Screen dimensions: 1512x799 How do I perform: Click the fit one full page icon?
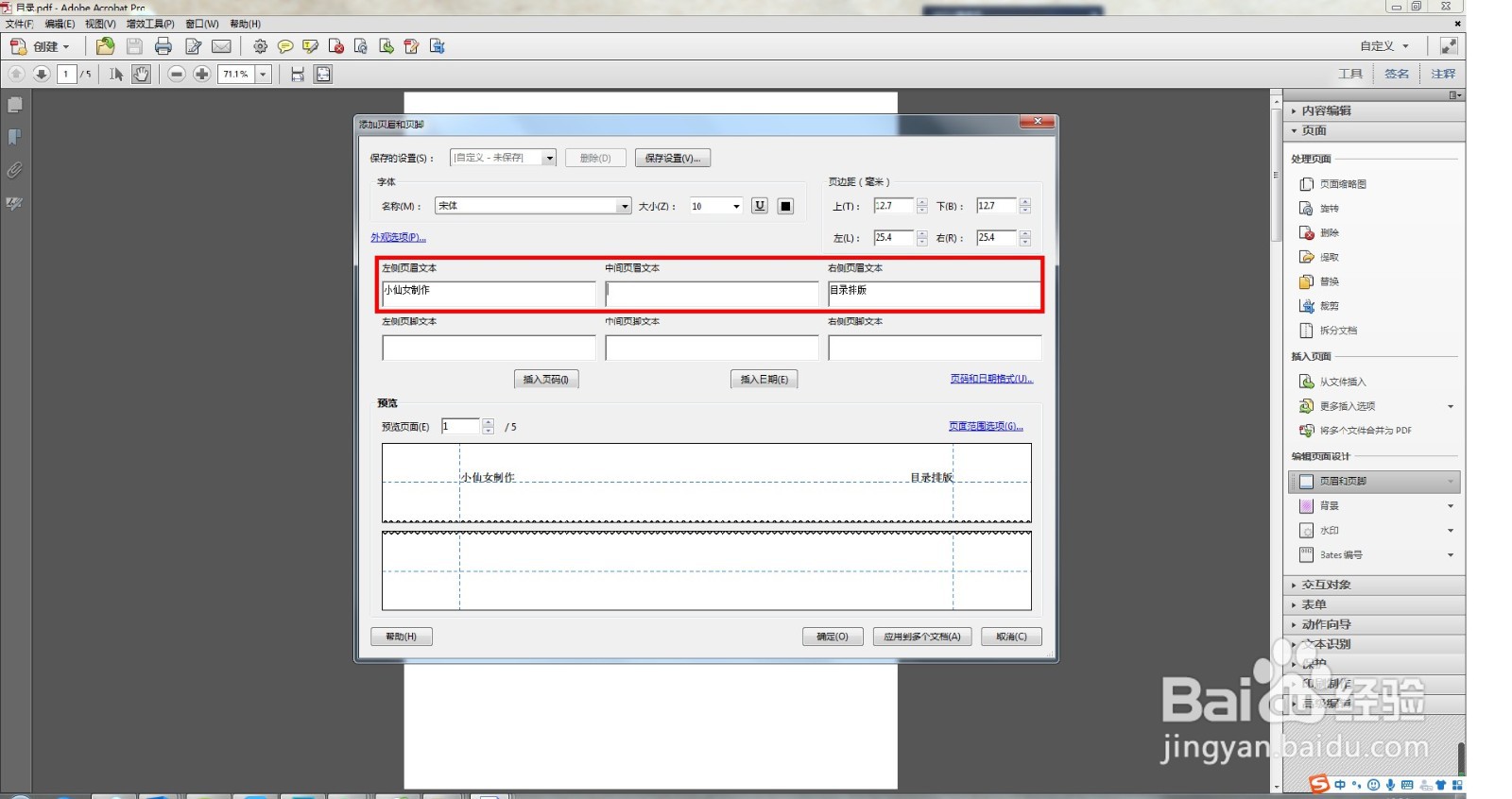(x=323, y=74)
